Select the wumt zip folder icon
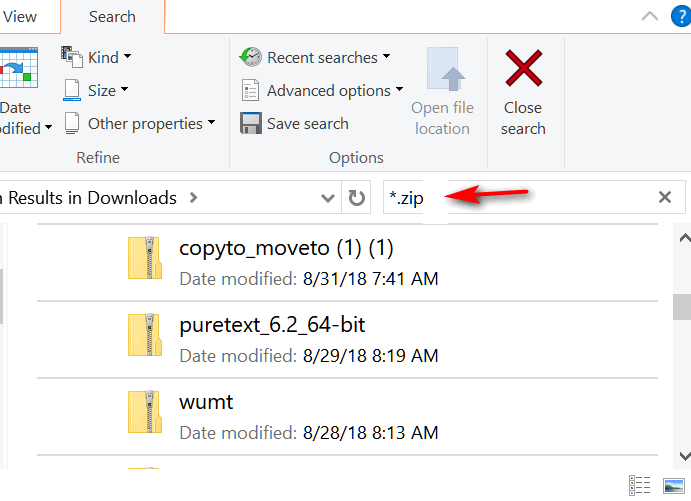 click(145, 412)
